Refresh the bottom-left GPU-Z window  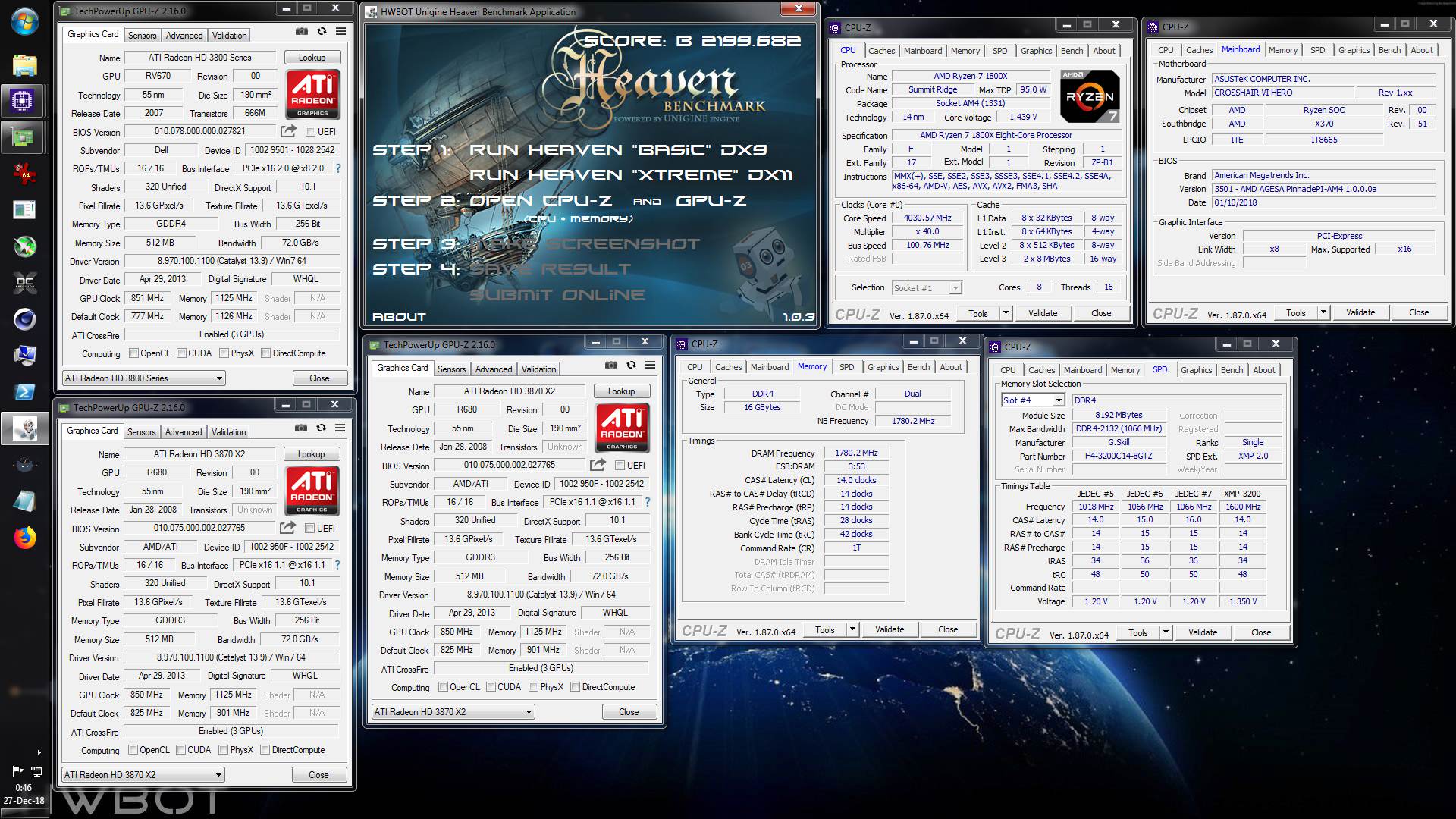coord(321,428)
